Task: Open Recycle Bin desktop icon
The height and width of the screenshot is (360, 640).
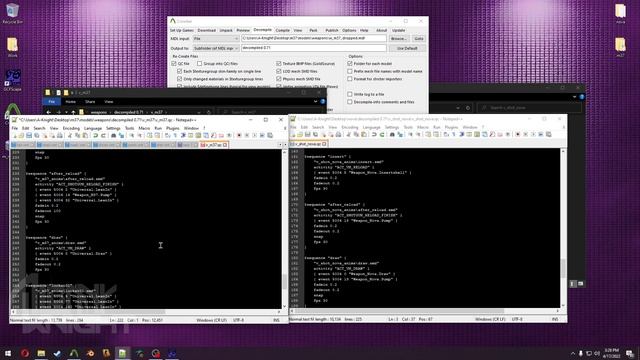Action: tap(12, 13)
